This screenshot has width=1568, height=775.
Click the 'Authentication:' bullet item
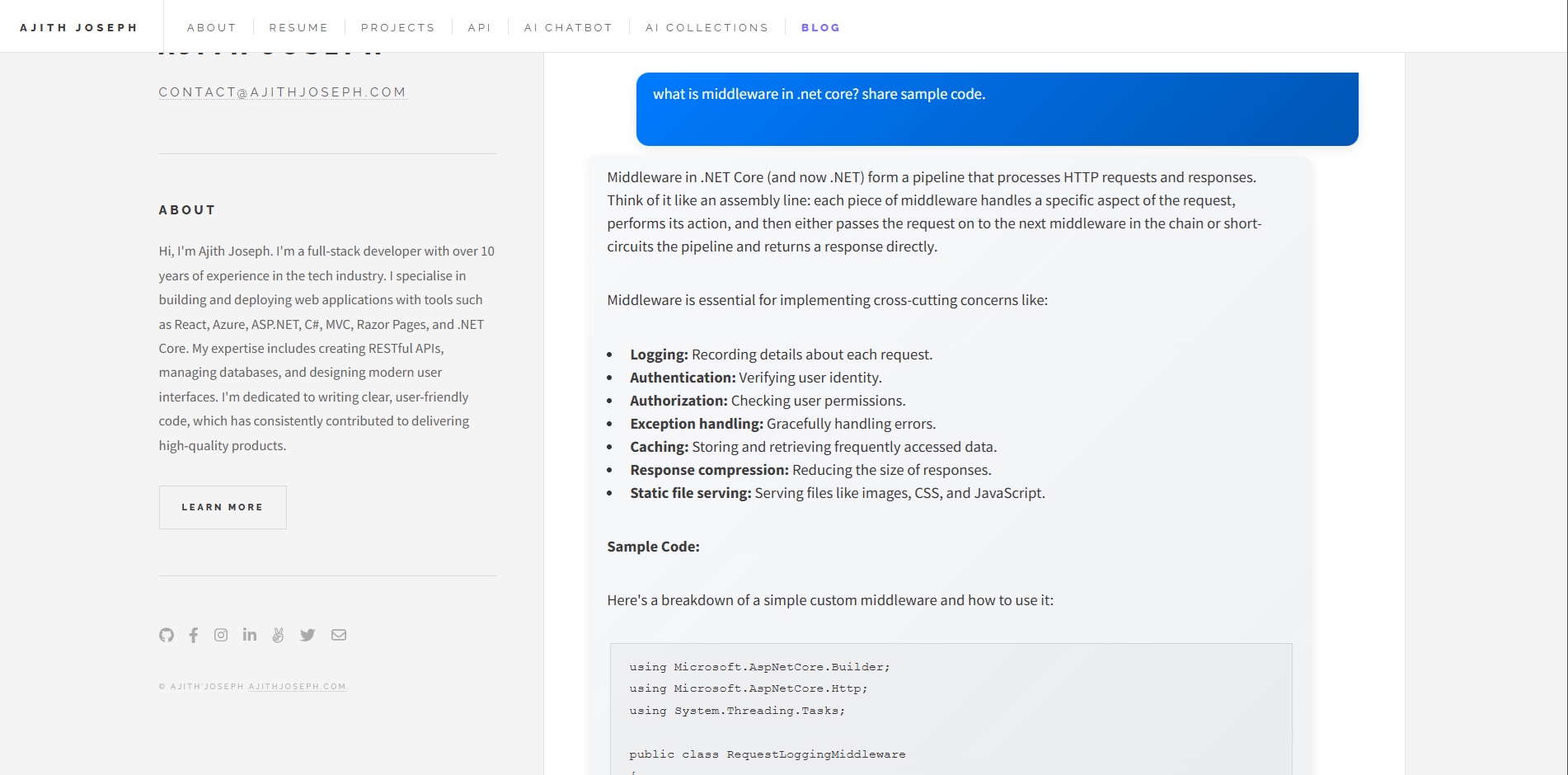click(x=756, y=378)
